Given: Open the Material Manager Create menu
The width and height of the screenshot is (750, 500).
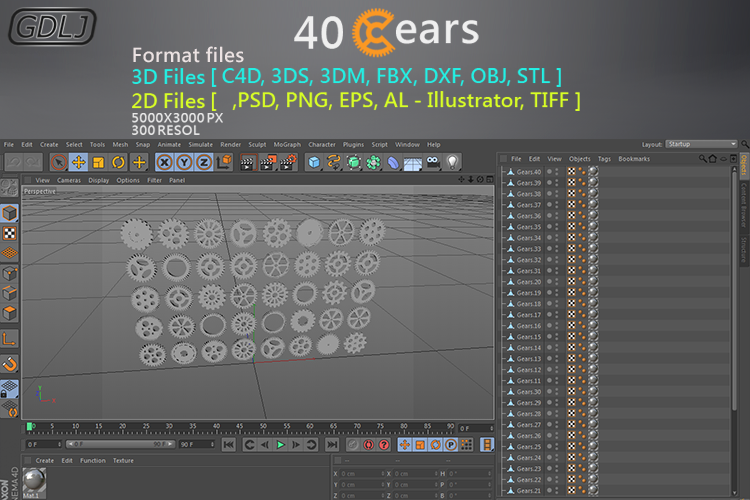Looking at the screenshot, I should pos(44,461).
